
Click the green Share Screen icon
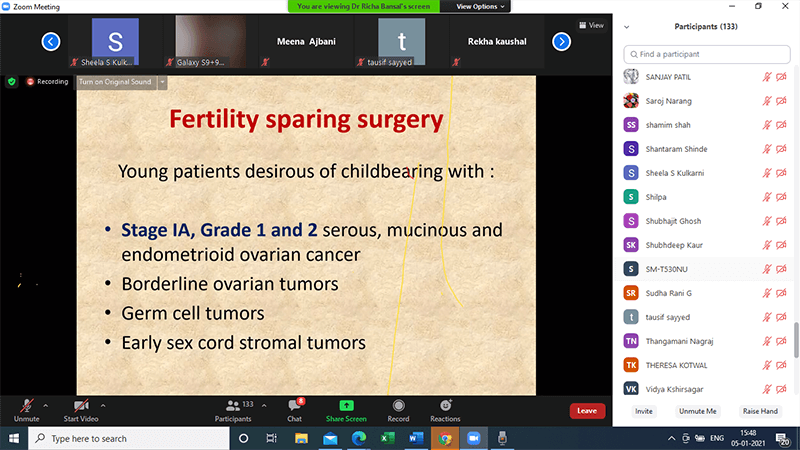tap(346, 405)
